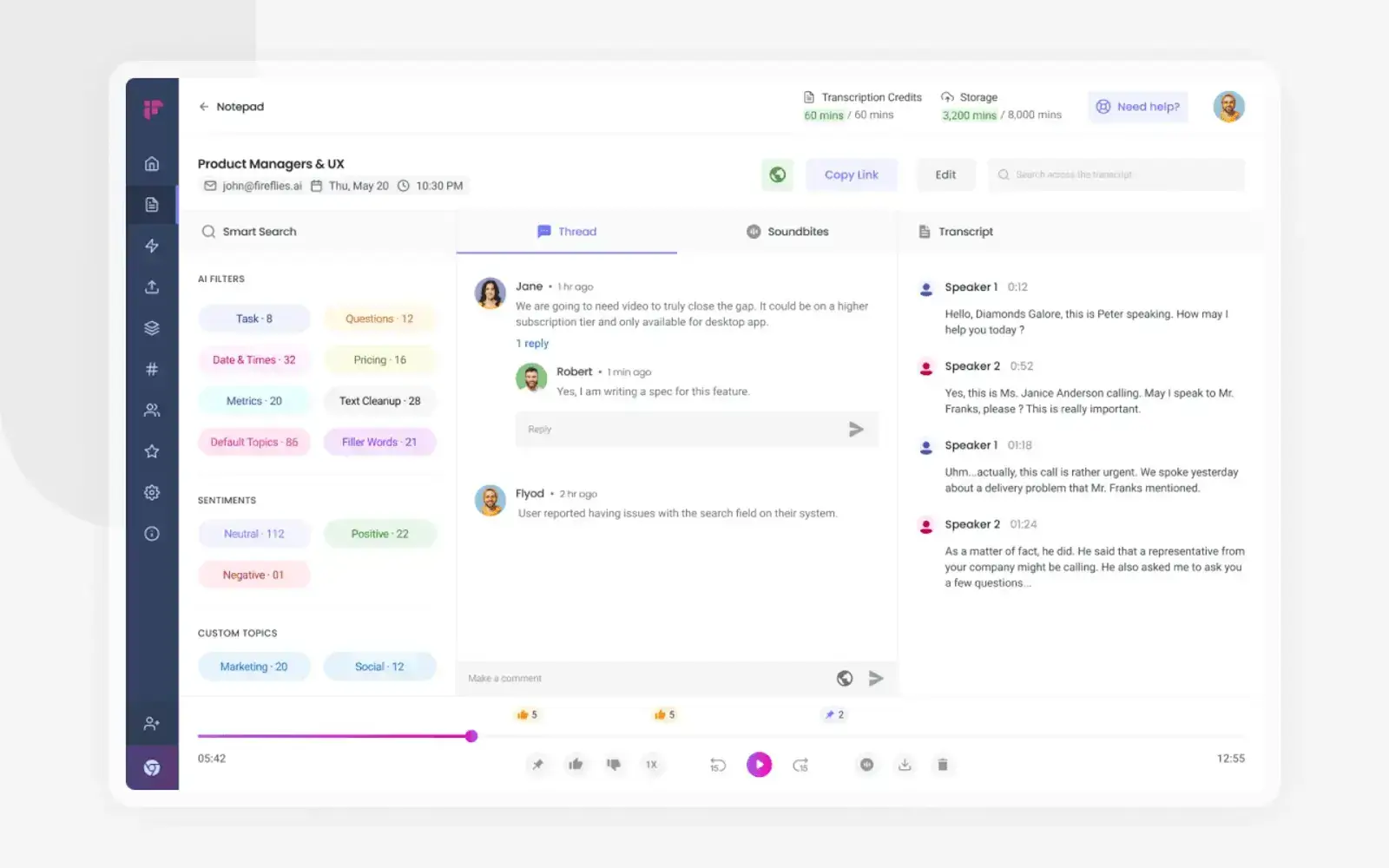Screen dimensions: 1389x868
Task: Open the Transcript panel header
Action: coord(956,232)
